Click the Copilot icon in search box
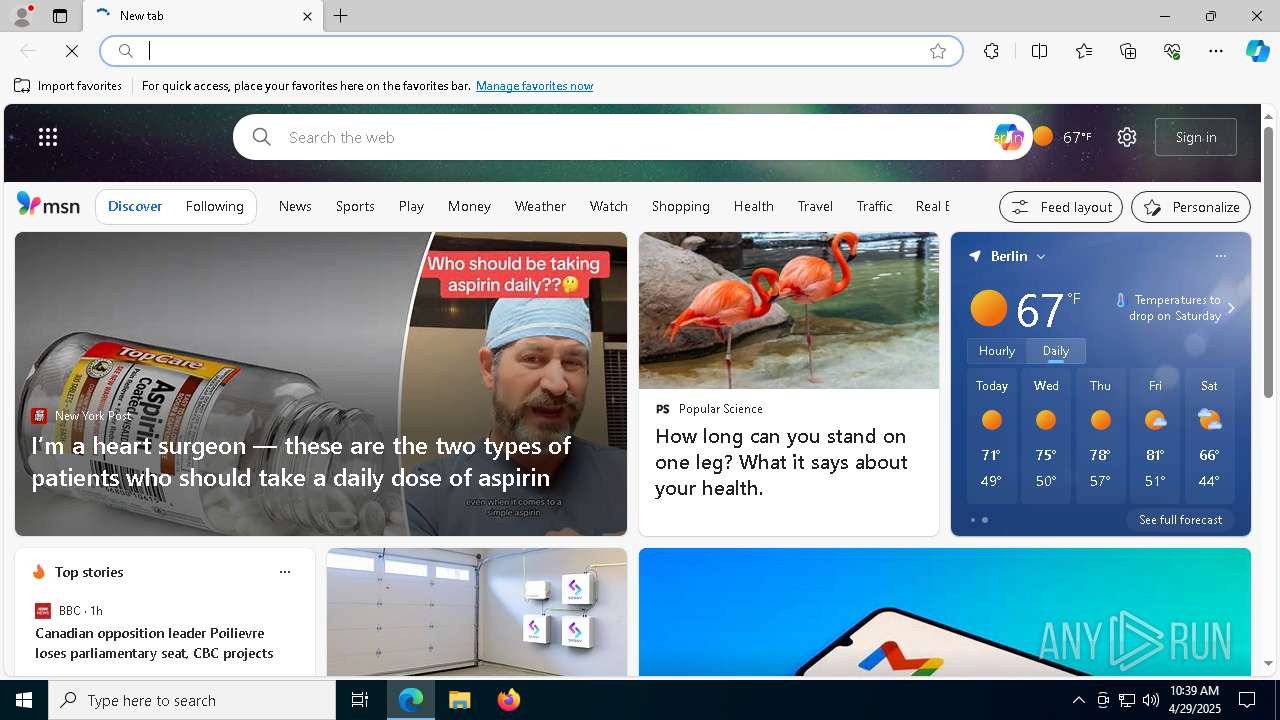 click(x=1008, y=137)
